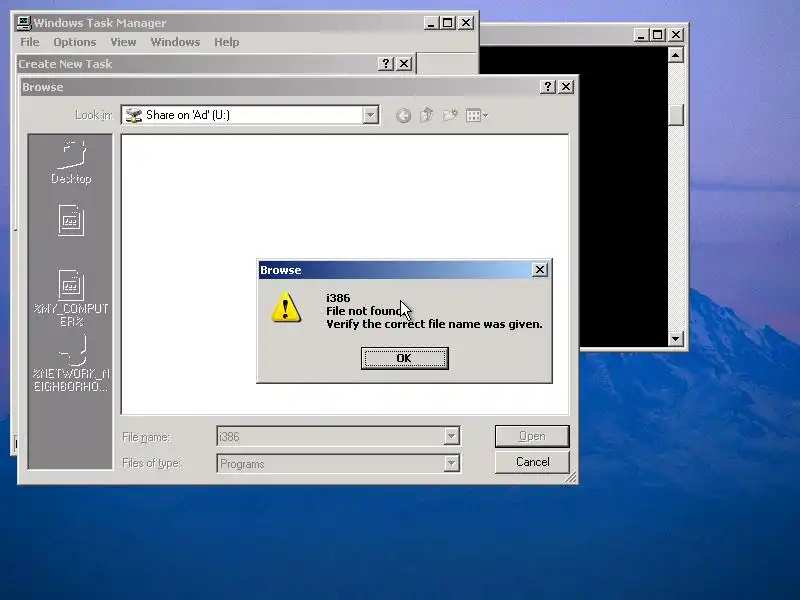The image size is (800, 600).
Task: Close the large Browse file dialog
Action: (x=566, y=87)
